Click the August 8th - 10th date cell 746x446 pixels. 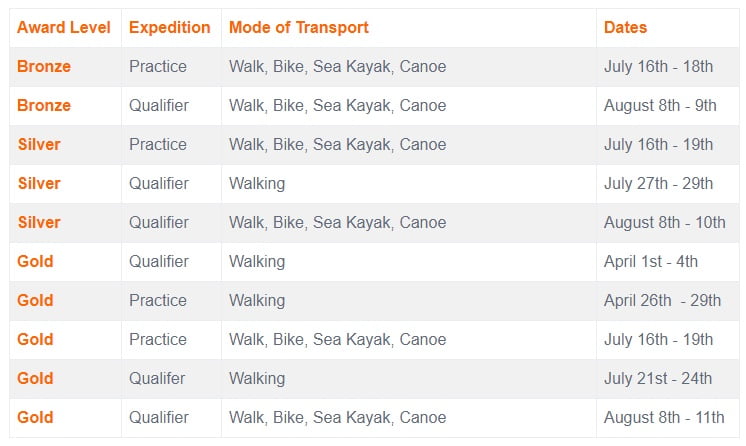pos(664,223)
